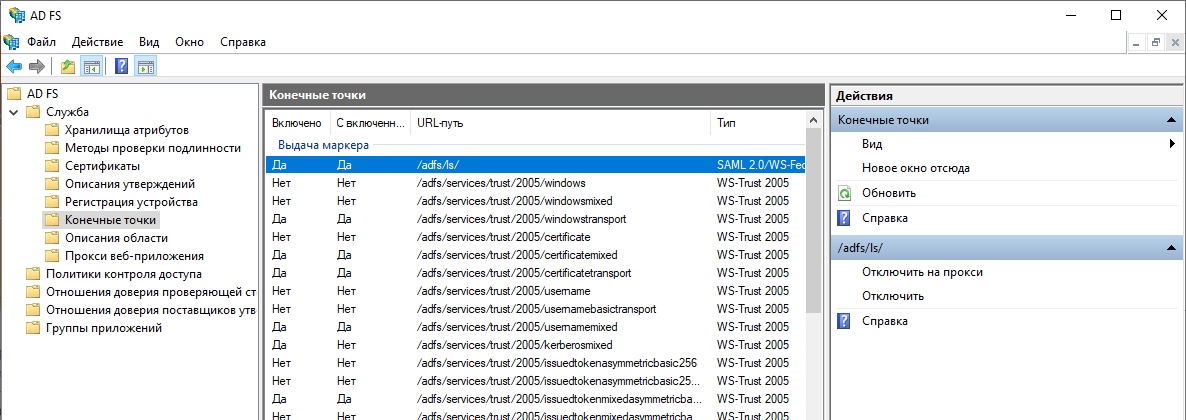
Task: Collapse the /adfs/ls/ actions section
Action: tap(1169, 247)
